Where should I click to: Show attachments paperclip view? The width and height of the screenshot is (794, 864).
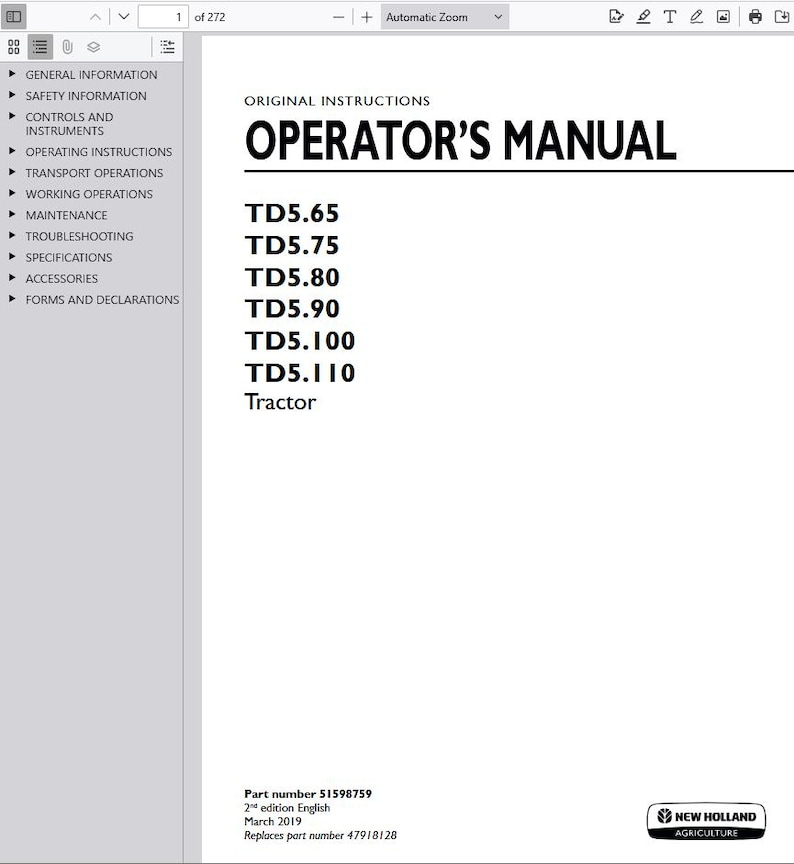point(67,47)
